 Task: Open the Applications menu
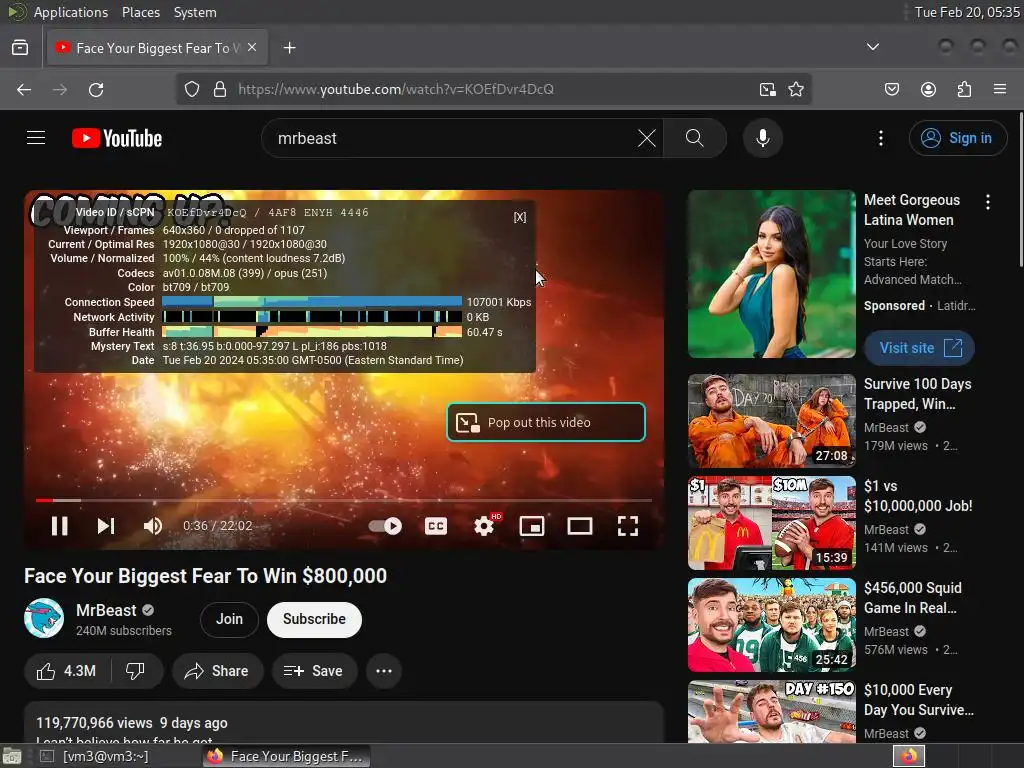click(71, 12)
